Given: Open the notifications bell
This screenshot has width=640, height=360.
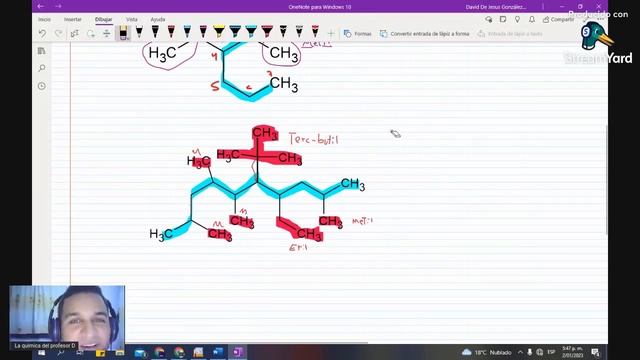Looking at the screenshot, I should (532, 19).
